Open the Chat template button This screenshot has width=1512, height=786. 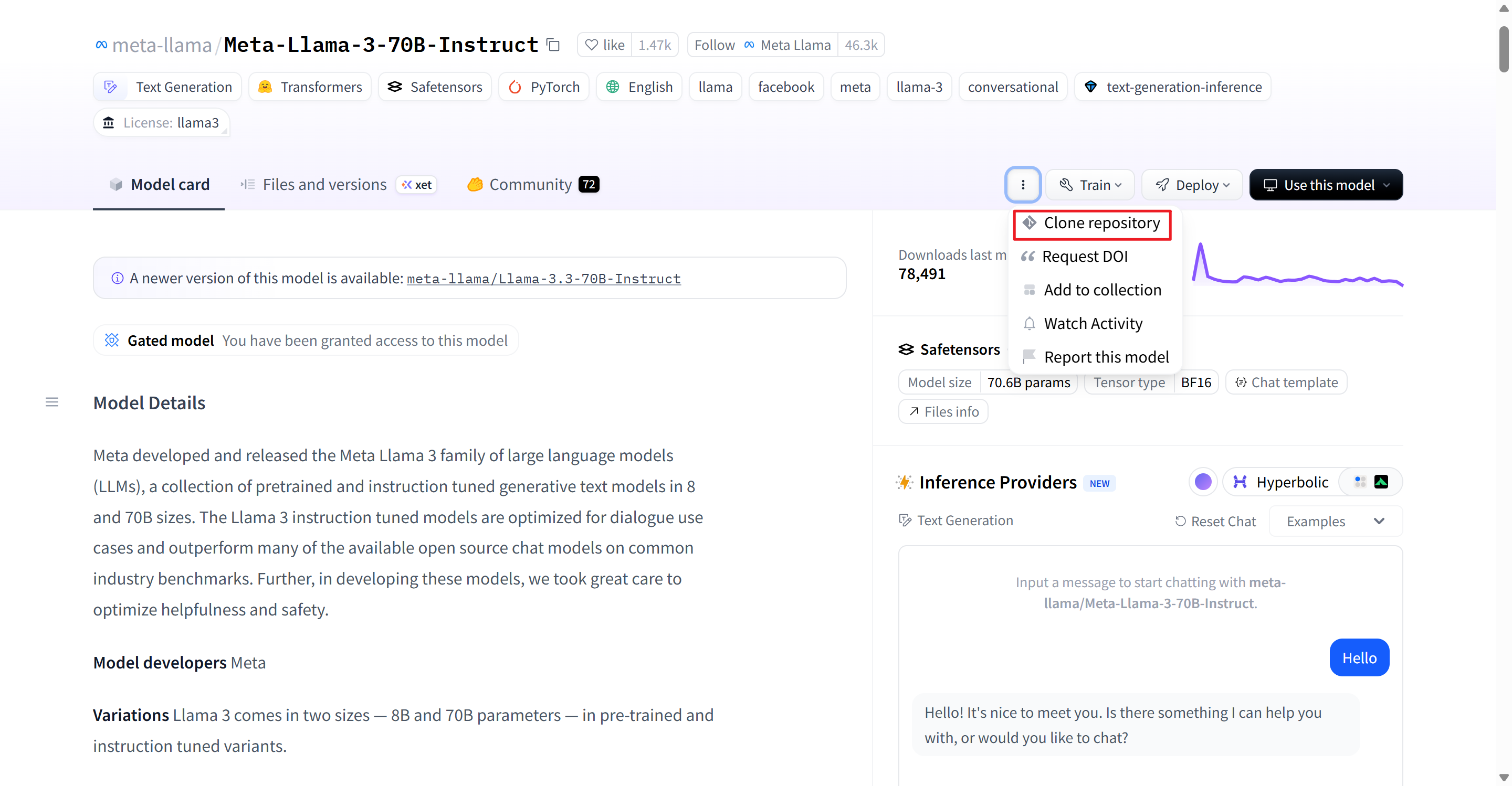coord(1286,383)
